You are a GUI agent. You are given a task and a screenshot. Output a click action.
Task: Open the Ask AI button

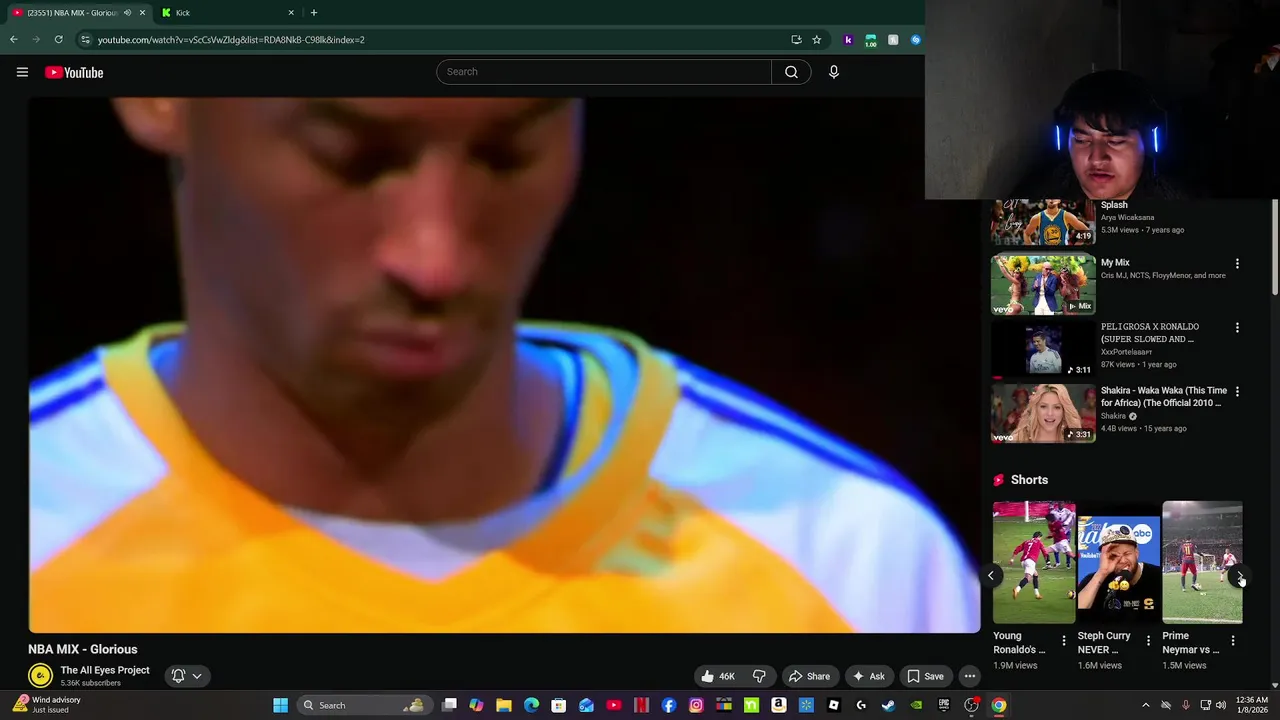pos(868,676)
